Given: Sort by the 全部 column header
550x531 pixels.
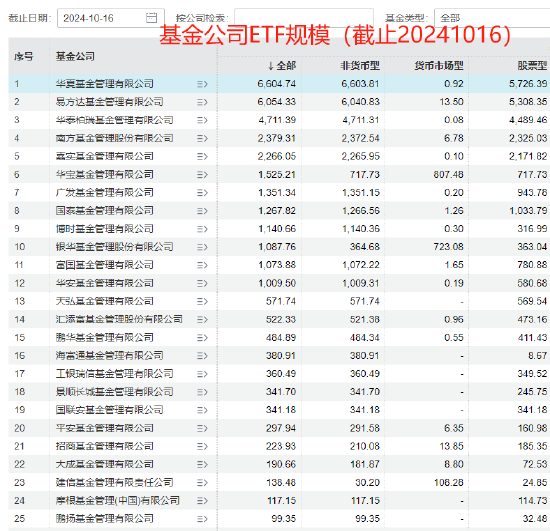Looking at the screenshot, I should pos(282,66).
